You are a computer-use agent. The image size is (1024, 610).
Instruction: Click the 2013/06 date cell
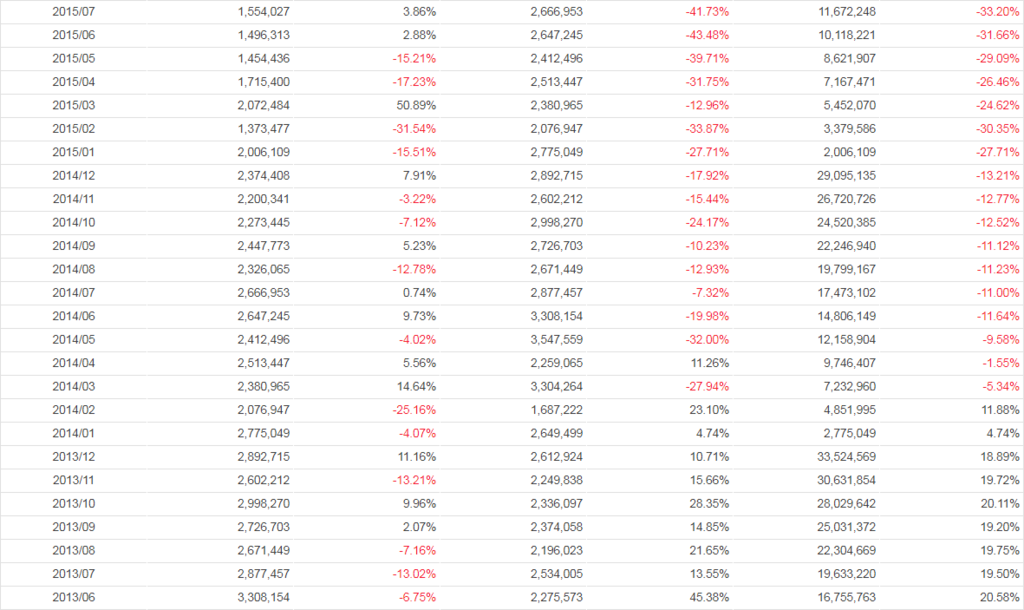pyautogui.click(x=72, y=598)
